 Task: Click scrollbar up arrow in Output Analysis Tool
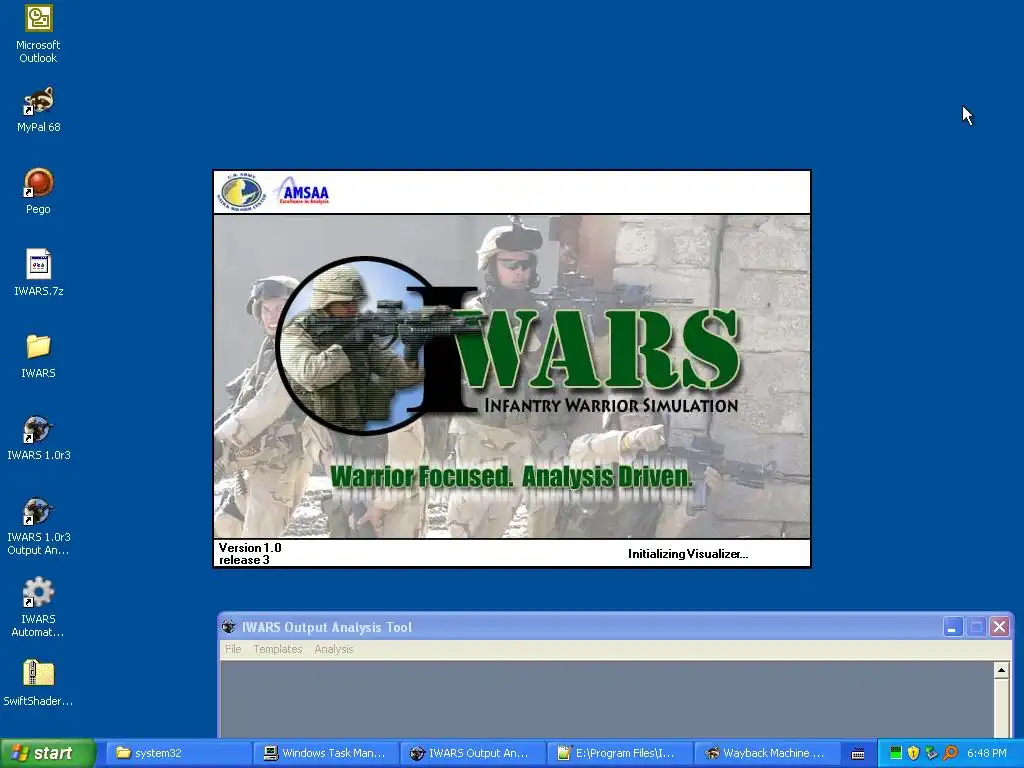pos(1001,670)
